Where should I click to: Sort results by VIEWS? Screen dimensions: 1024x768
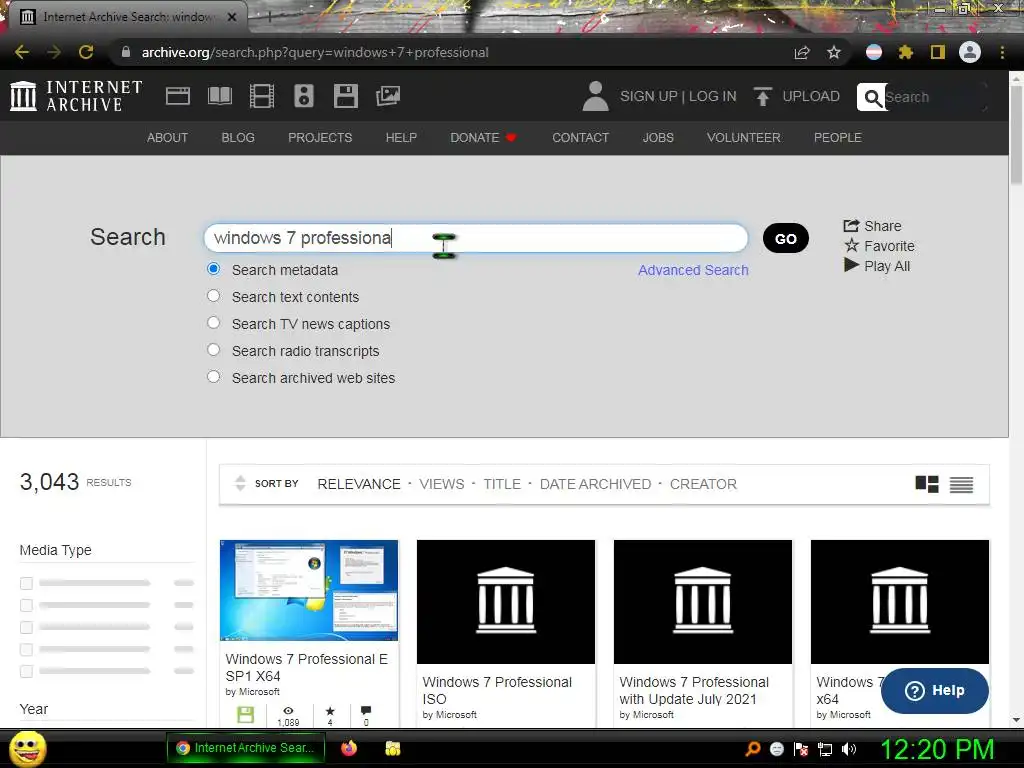click(441, 484)
